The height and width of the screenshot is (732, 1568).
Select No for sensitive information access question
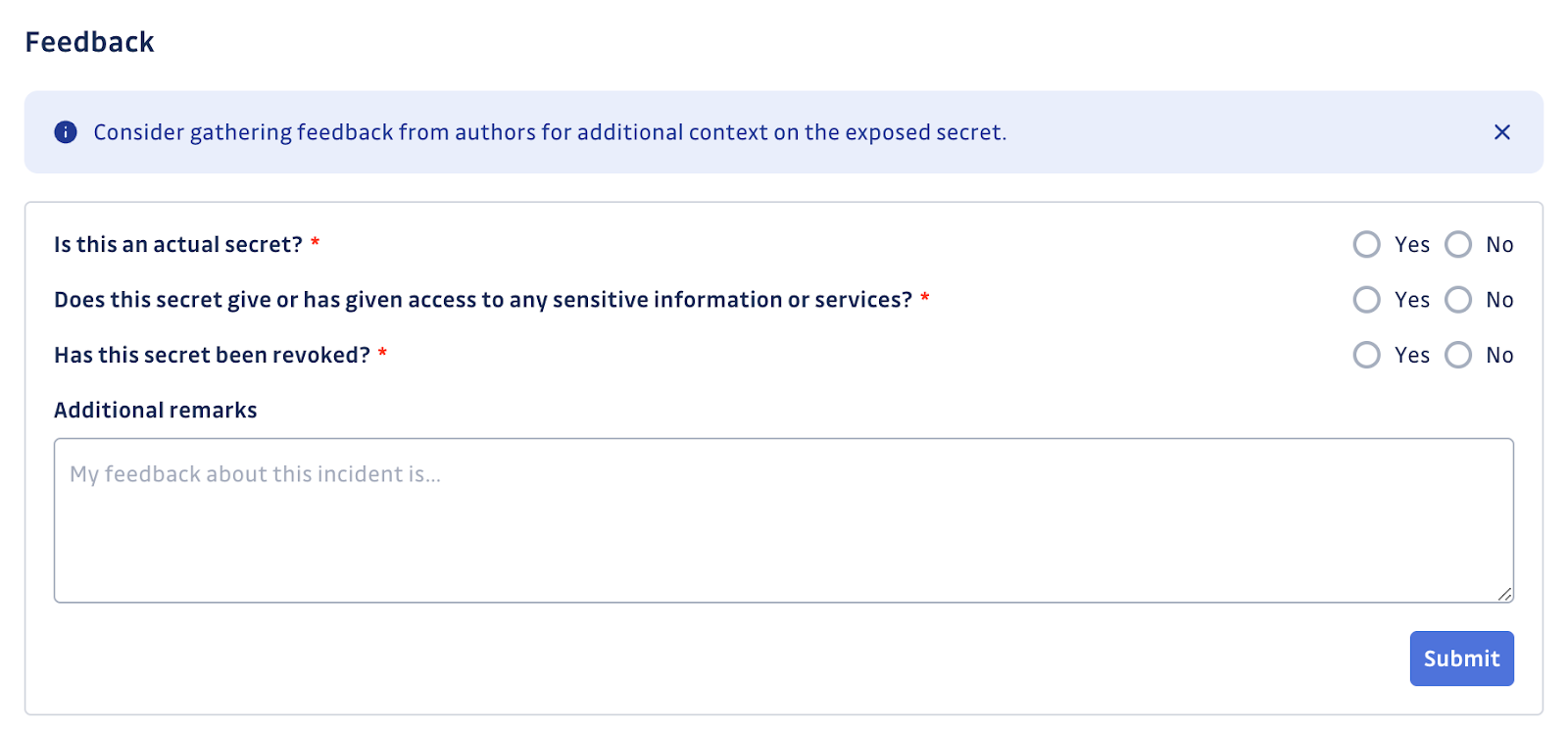pyautogui.click(x=1459, y=300)
